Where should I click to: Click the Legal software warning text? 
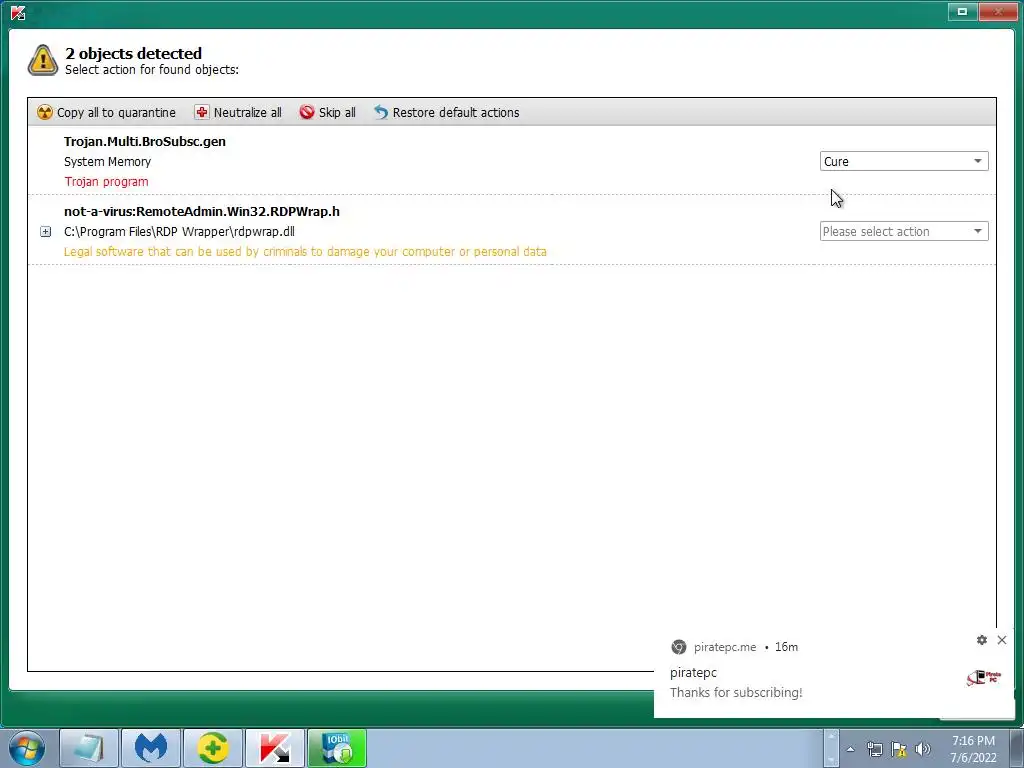point(305,251)
